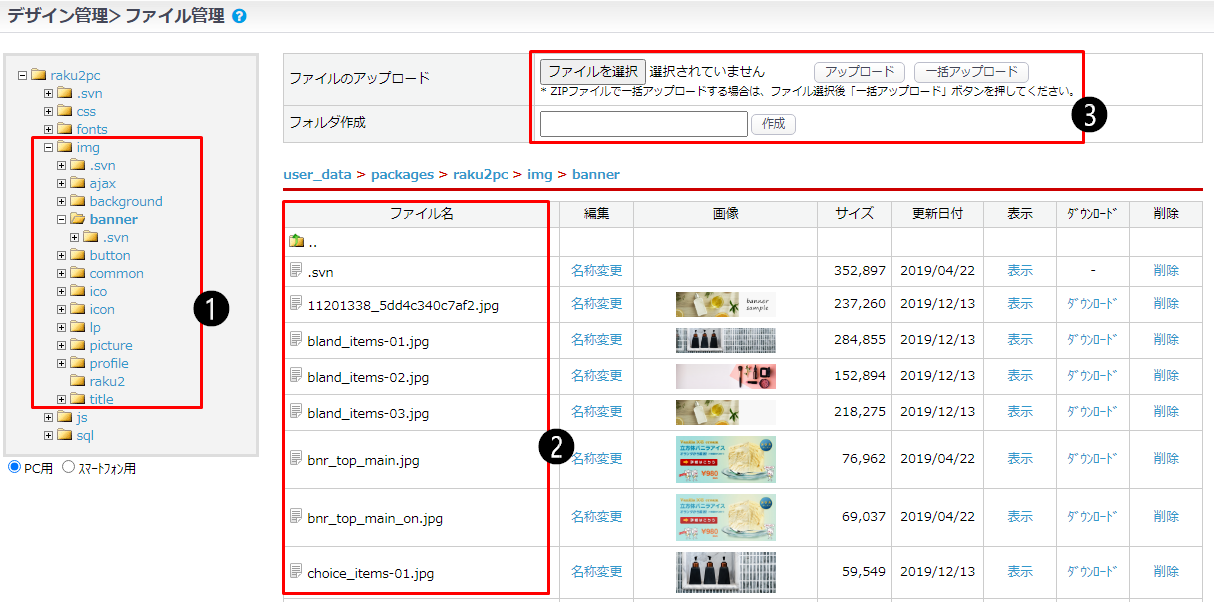Screen dimensions: 1214x602
Task: Open the bnr_top_main.jpg thumbnail image
Action: pos(725,459)
